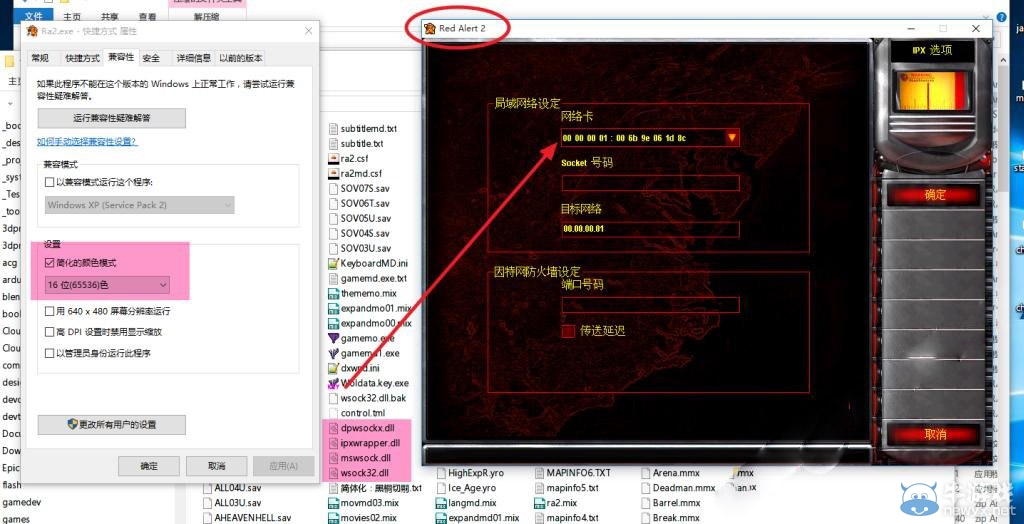
Task: Open the 16-bit (65536) color dropdown
Action: (107, 284)
